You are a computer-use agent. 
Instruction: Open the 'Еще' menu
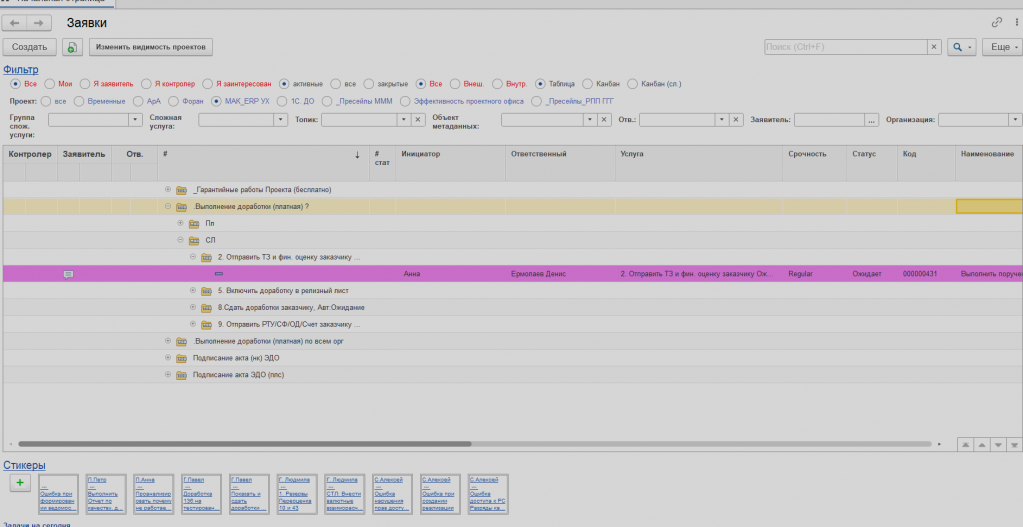click(1000, 47)
